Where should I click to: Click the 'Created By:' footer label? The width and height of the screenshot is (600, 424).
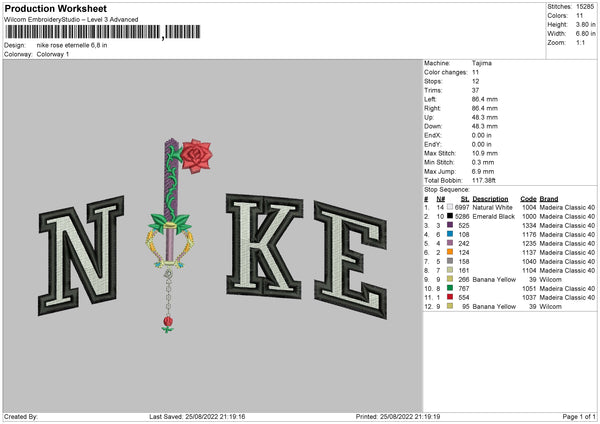(21, 416)
